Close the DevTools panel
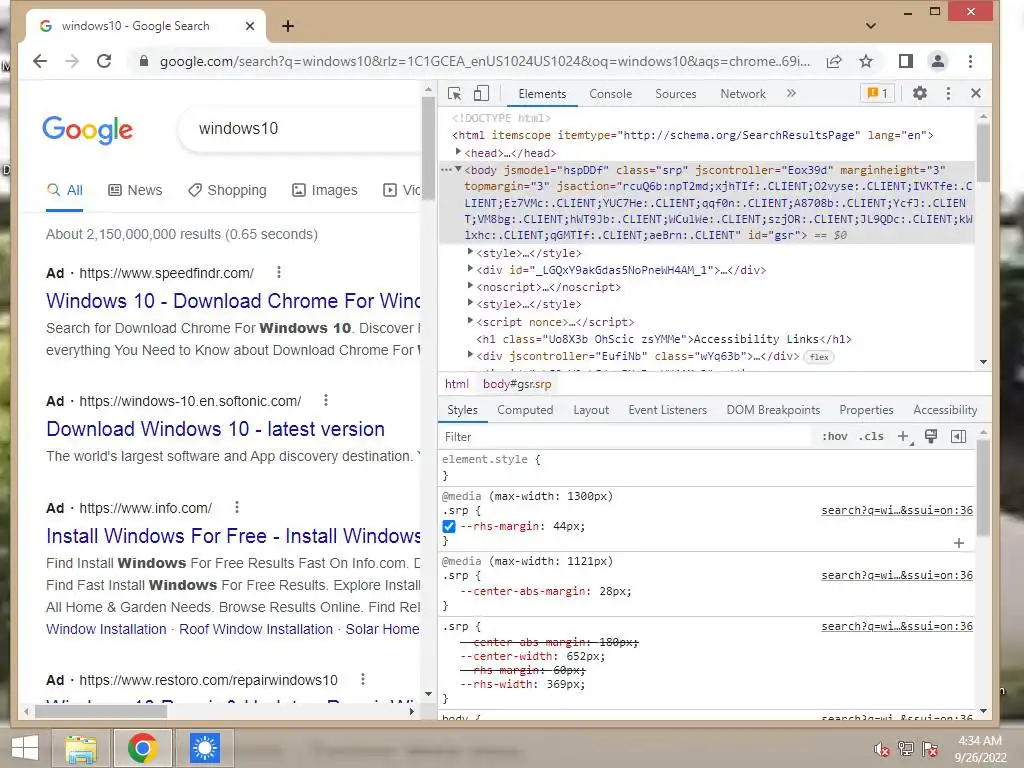1024x768 pixels. [976, 93]
